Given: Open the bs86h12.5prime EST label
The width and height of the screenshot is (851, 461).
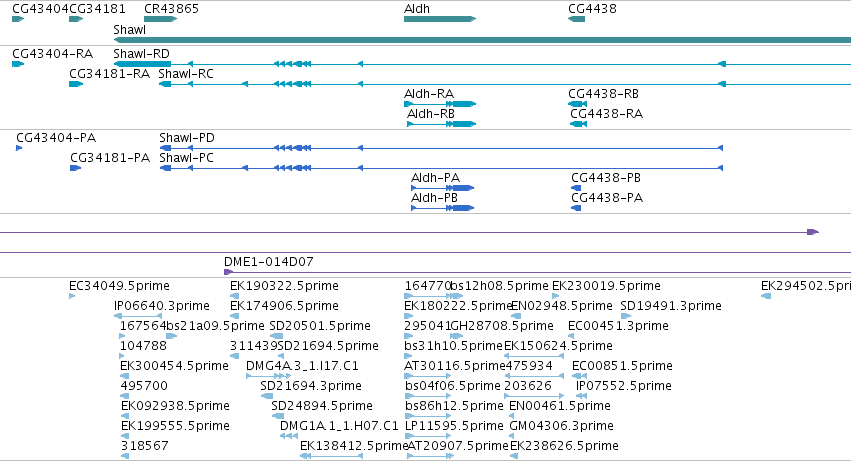Looking at the screenshot, I should pyautogui.click(x=454, y=407).
